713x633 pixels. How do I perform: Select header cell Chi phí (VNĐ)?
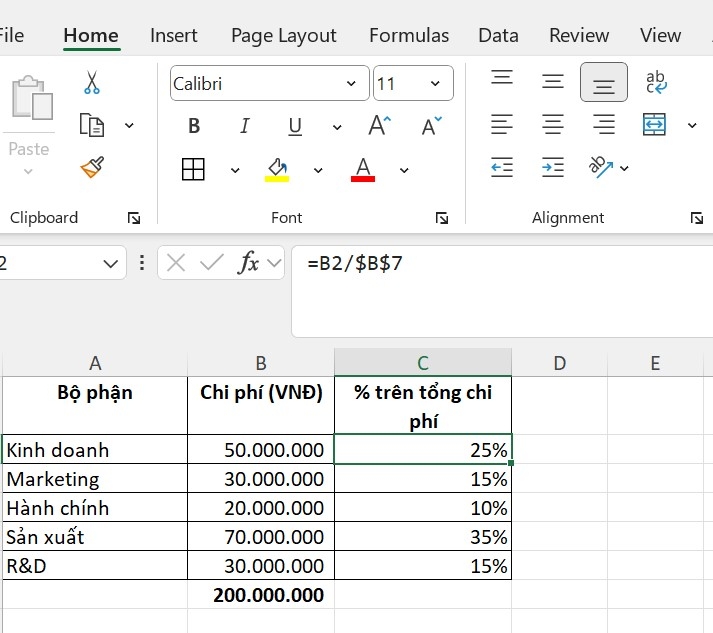(x=261, y=406)
